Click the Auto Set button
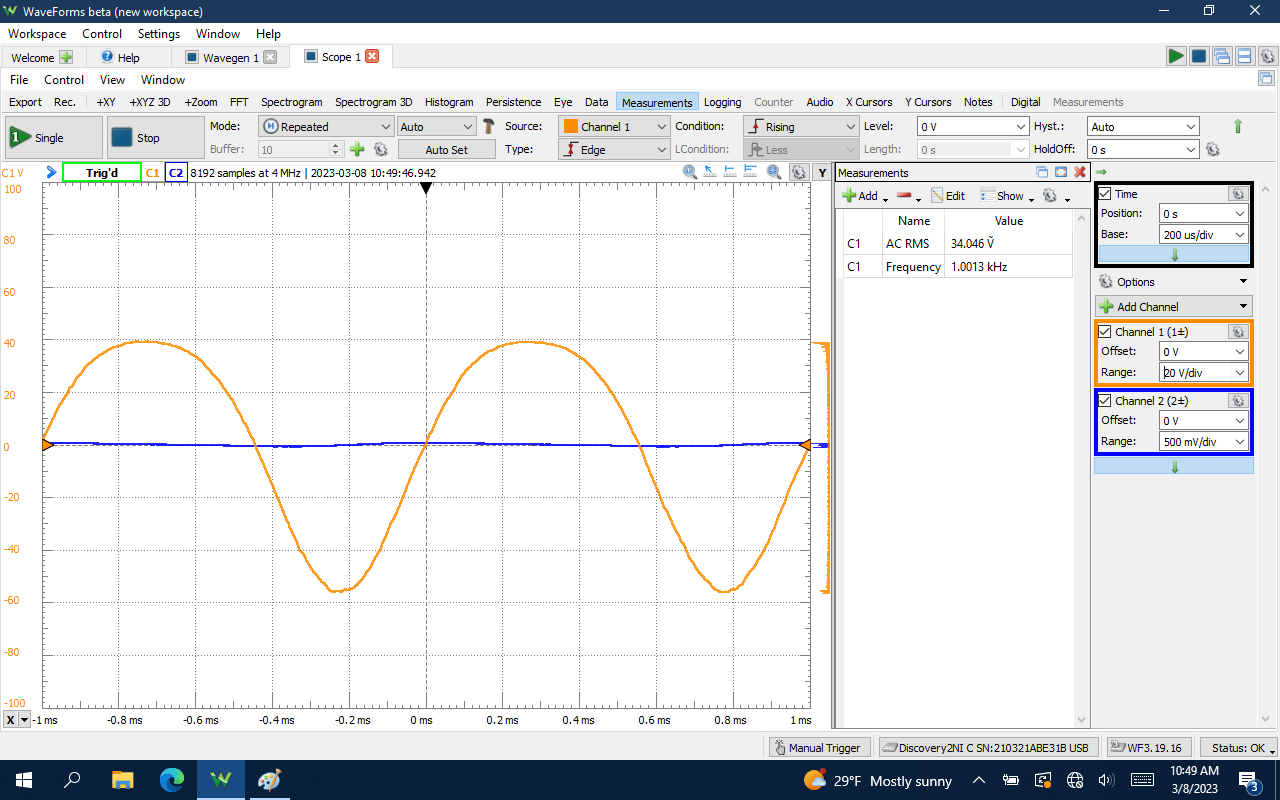Viewport: 1280px width, 800px height. pyautogui.click(x=446, y=149)
